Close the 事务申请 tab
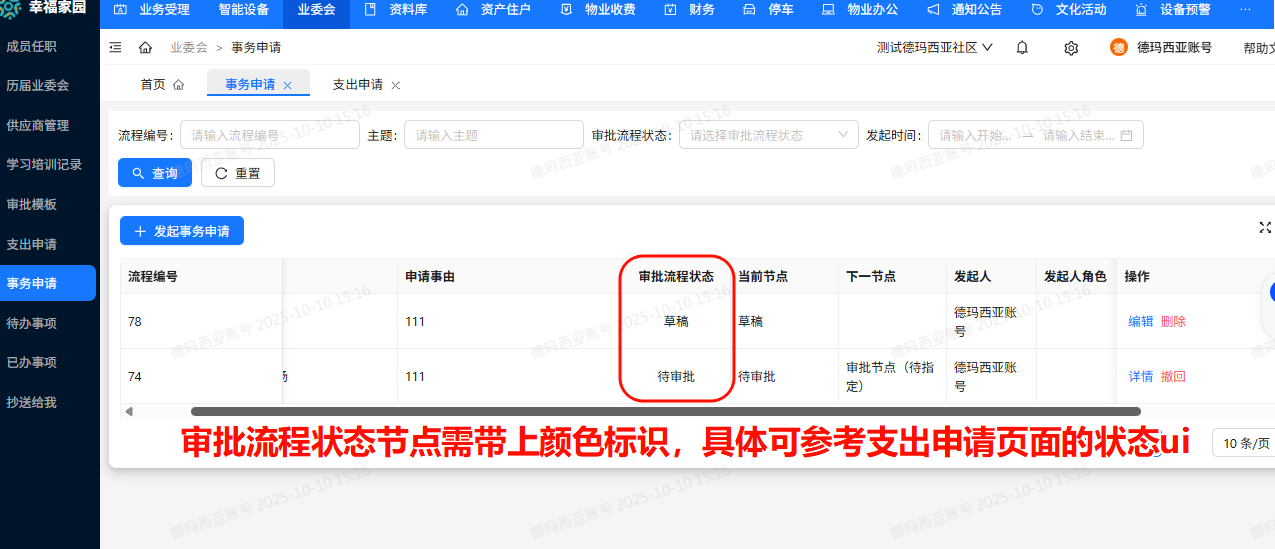Screen dimensions: 1275x549 tap(288, 86)
